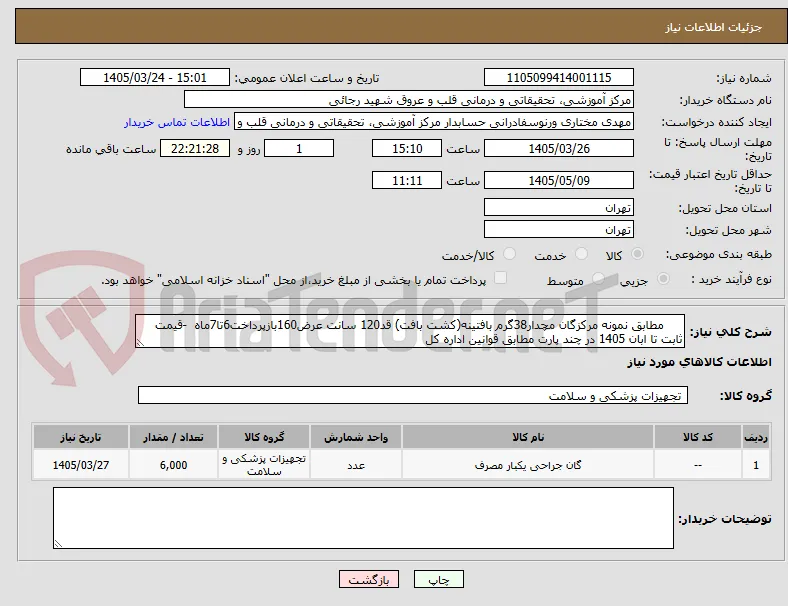Toggle the Islamic treasury payment checkbox

501,278
